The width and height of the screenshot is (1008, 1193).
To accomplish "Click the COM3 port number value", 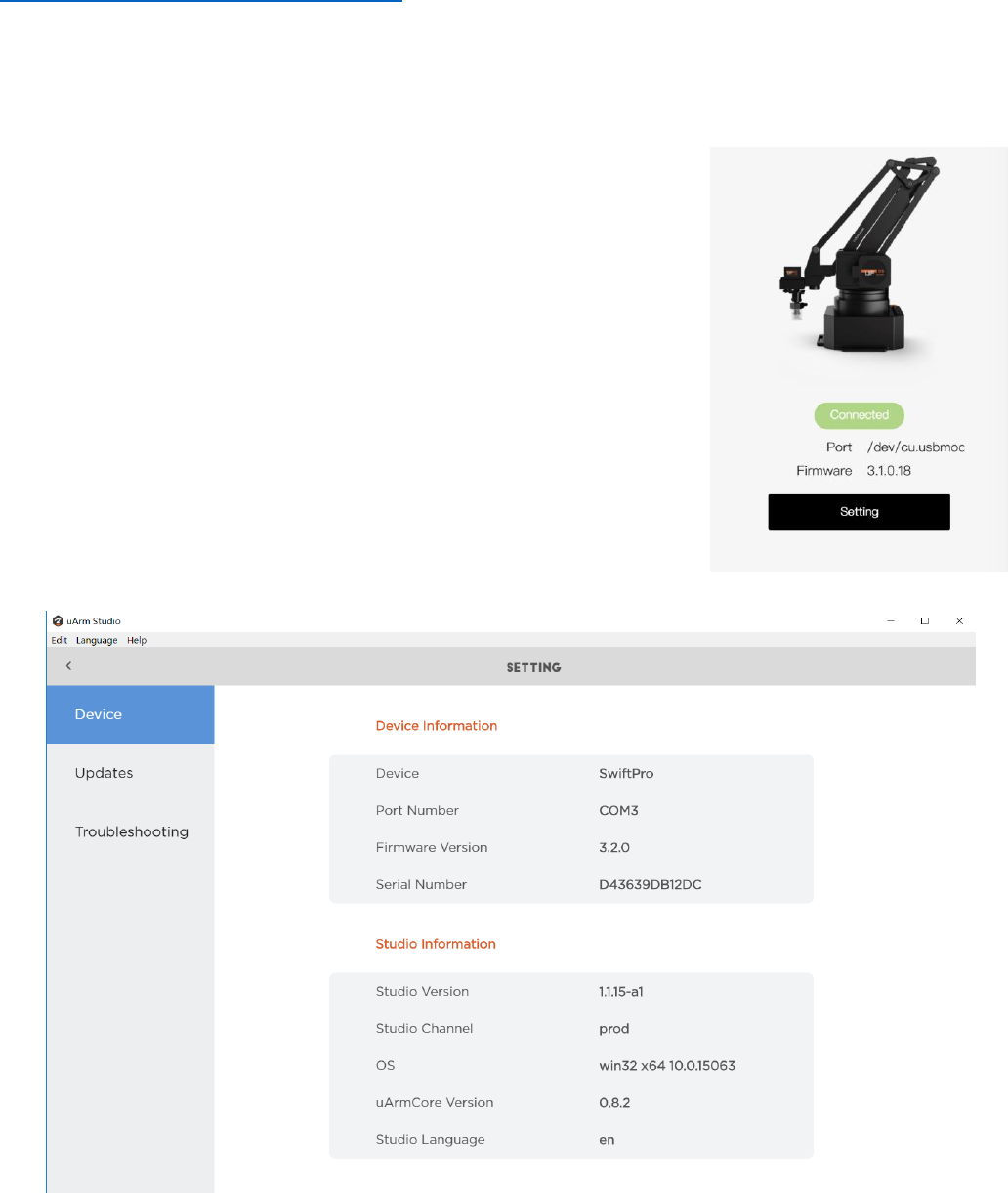I will [x=618, y=810].
